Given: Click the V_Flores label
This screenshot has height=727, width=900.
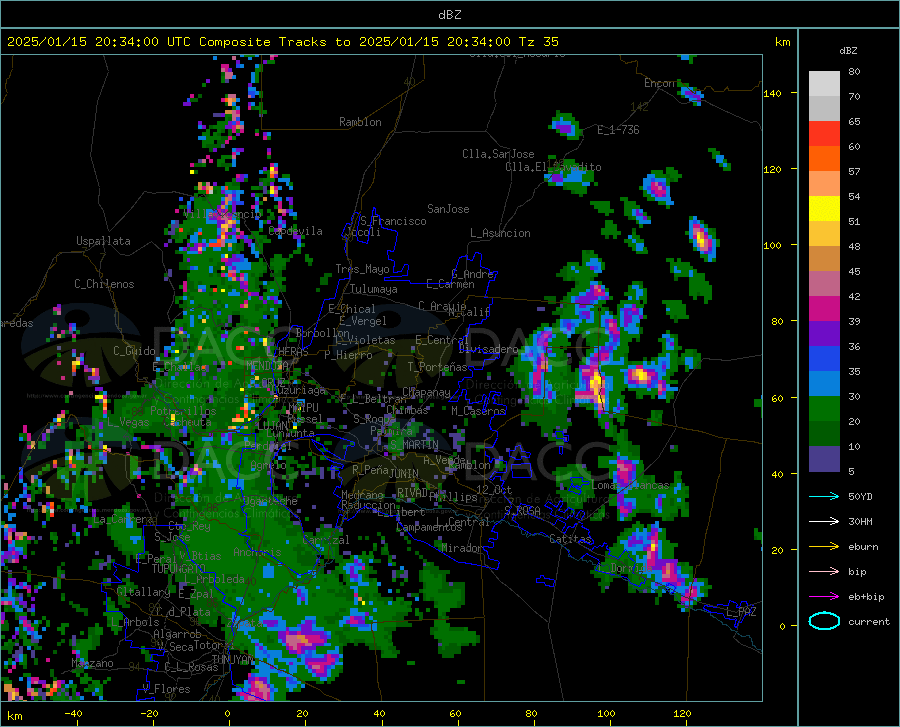Looking at the screenshot, I should coord(166,689).
